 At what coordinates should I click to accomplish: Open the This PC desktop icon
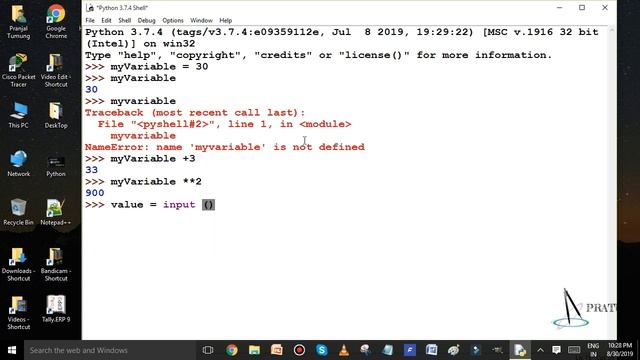(x=18, y=116)
